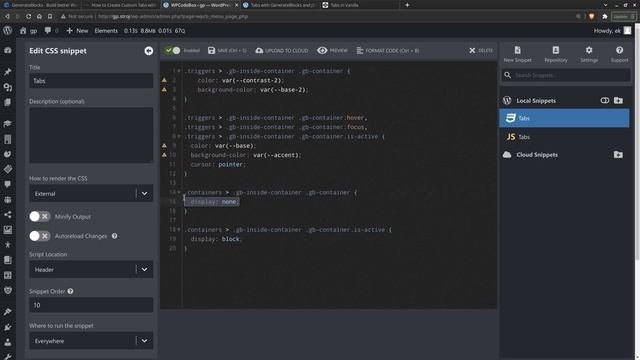Add new folder in Cloud Snippets
This screenshot has height=360, width=640.
[618, 155]
